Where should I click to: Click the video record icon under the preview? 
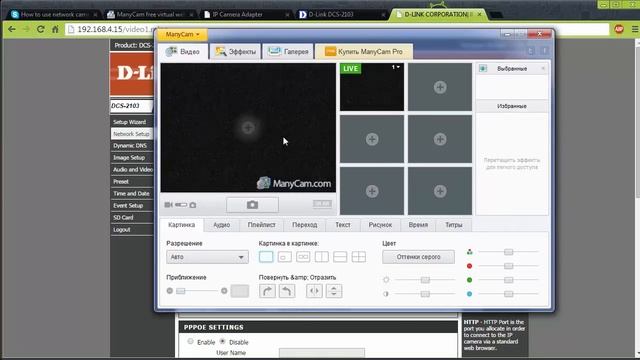168,204
